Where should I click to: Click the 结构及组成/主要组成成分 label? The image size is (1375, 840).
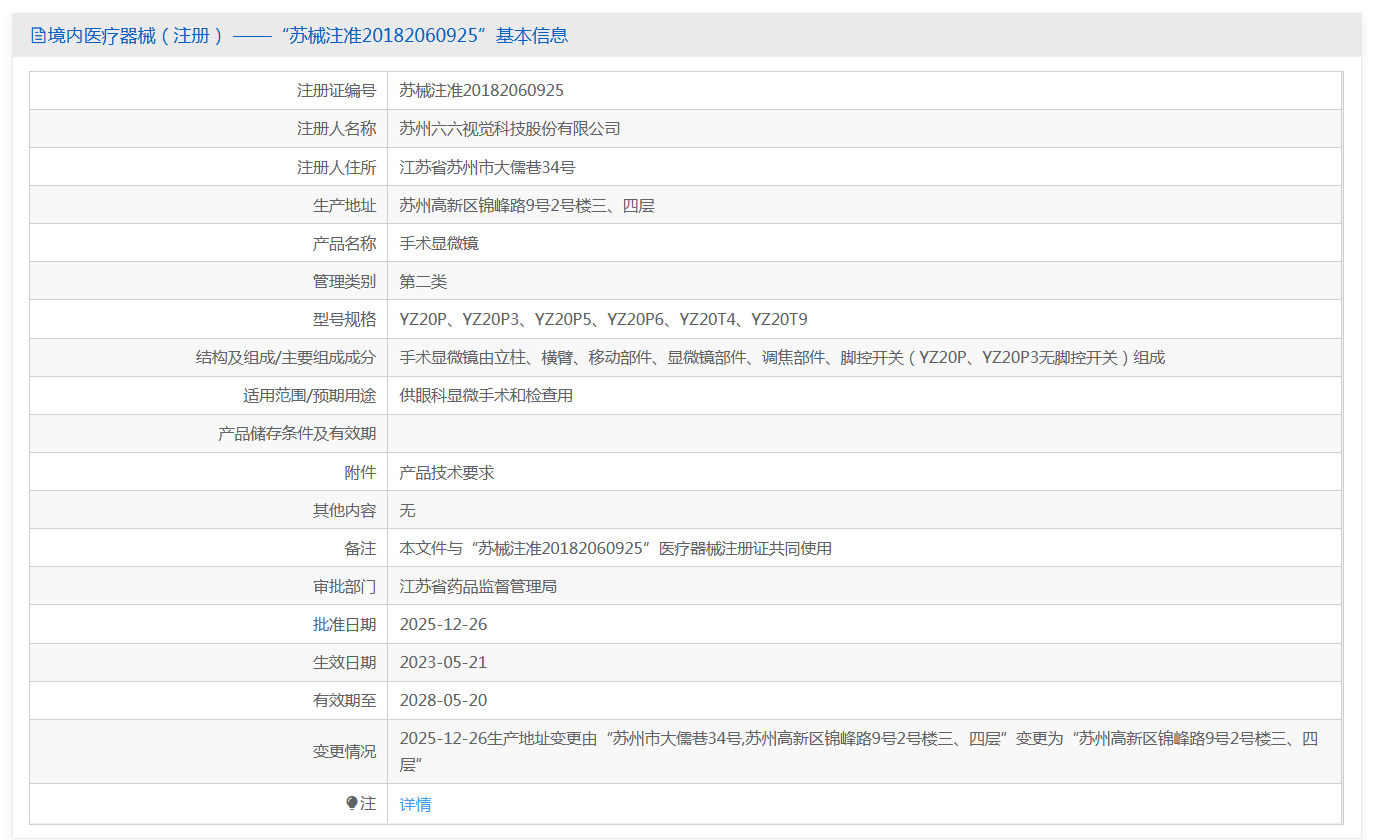[286, 356]
